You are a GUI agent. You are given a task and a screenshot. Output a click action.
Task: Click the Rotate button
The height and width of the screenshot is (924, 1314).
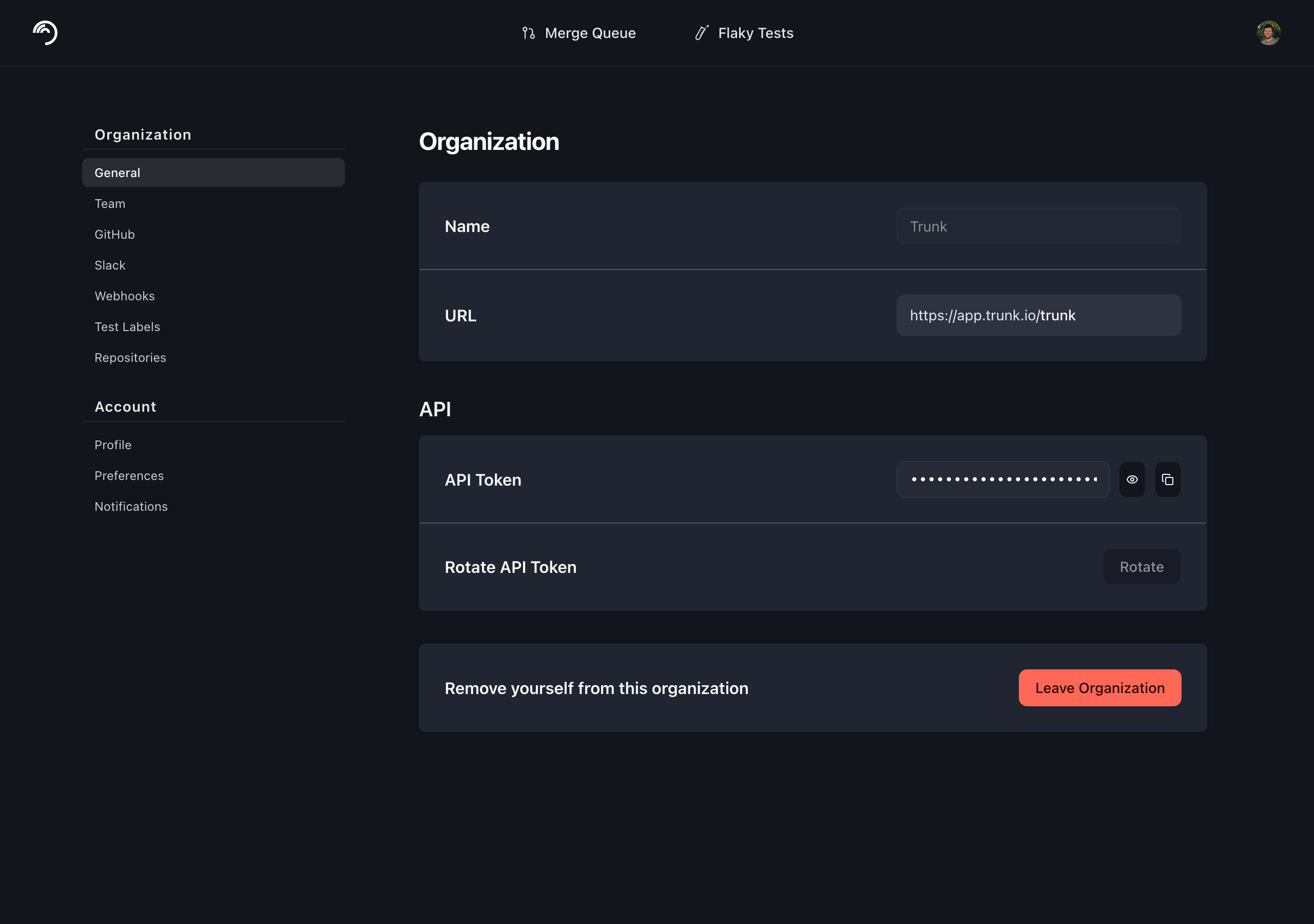1142,567
